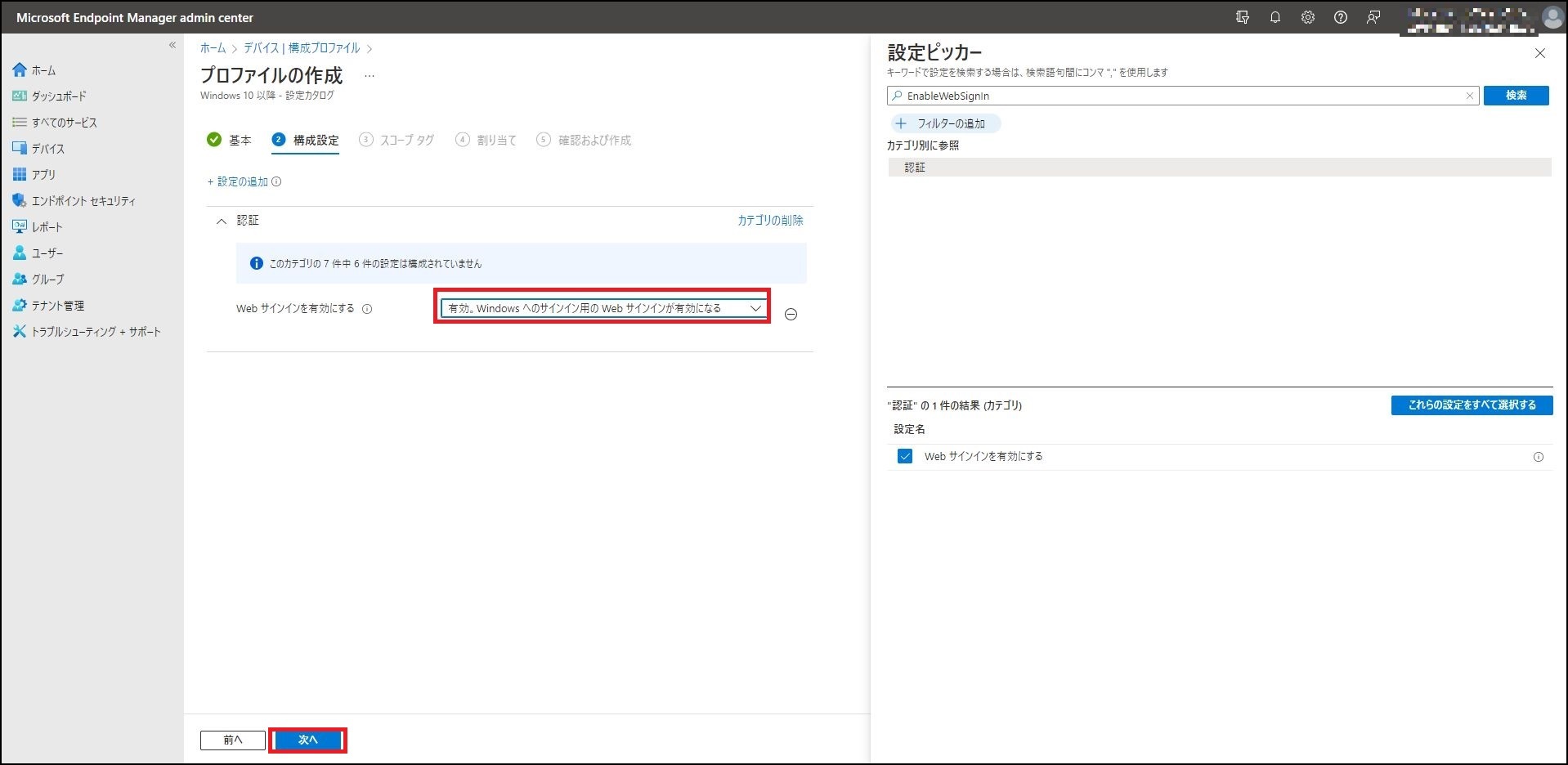This screenshot has width=1568, height=765.
Task: Open the Web サインイン value dropdown
Action: pyautogui.click(x=604, y=308)
